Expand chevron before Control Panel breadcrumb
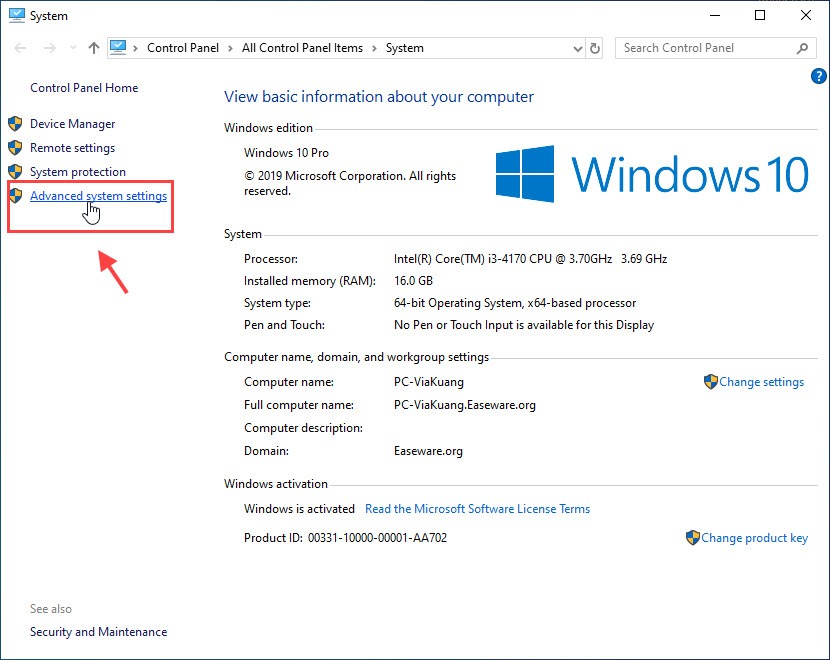 tap(136, 48)
